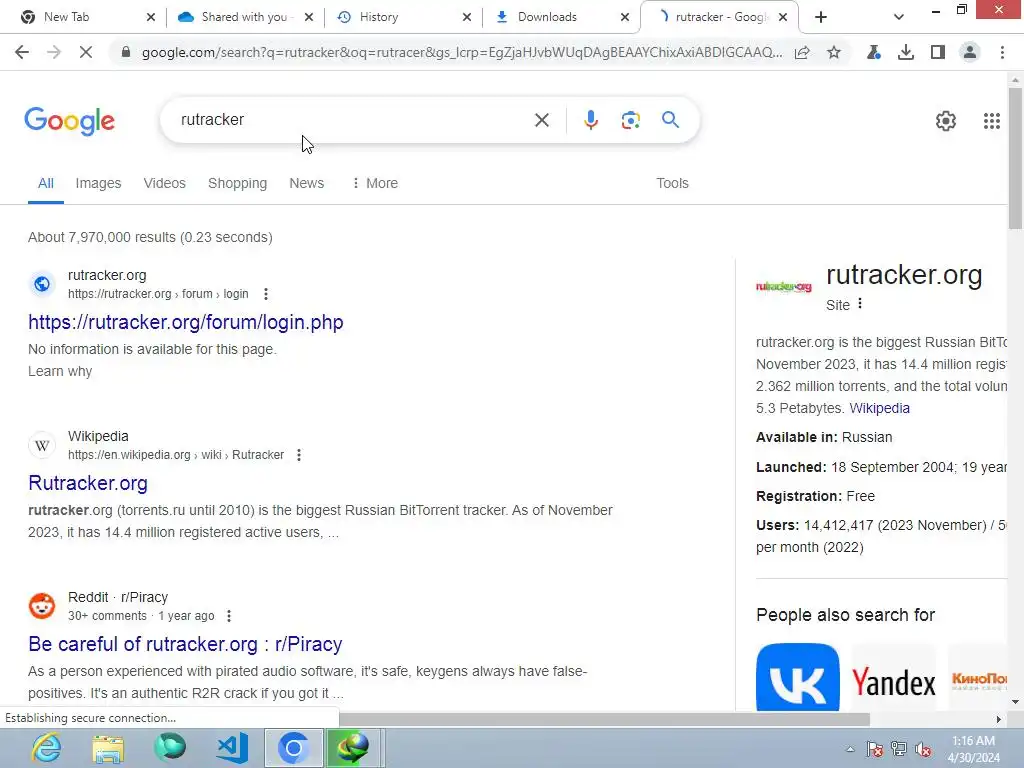Open File Explorer from the taskbar
Image resolution: width=1024 pixels, height=768 pixels.
coord(108,748)
